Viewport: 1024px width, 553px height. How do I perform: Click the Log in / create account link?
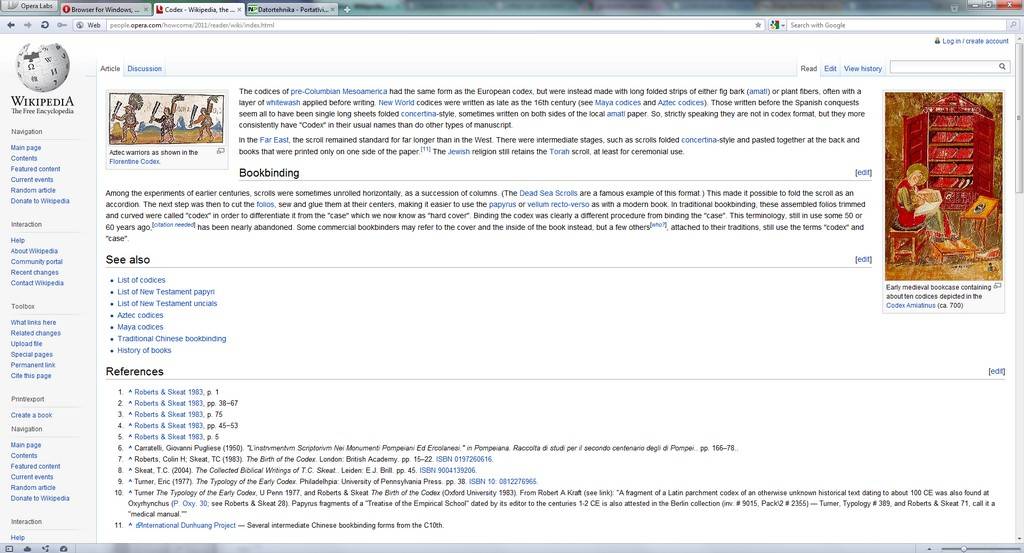click(974, 41)
